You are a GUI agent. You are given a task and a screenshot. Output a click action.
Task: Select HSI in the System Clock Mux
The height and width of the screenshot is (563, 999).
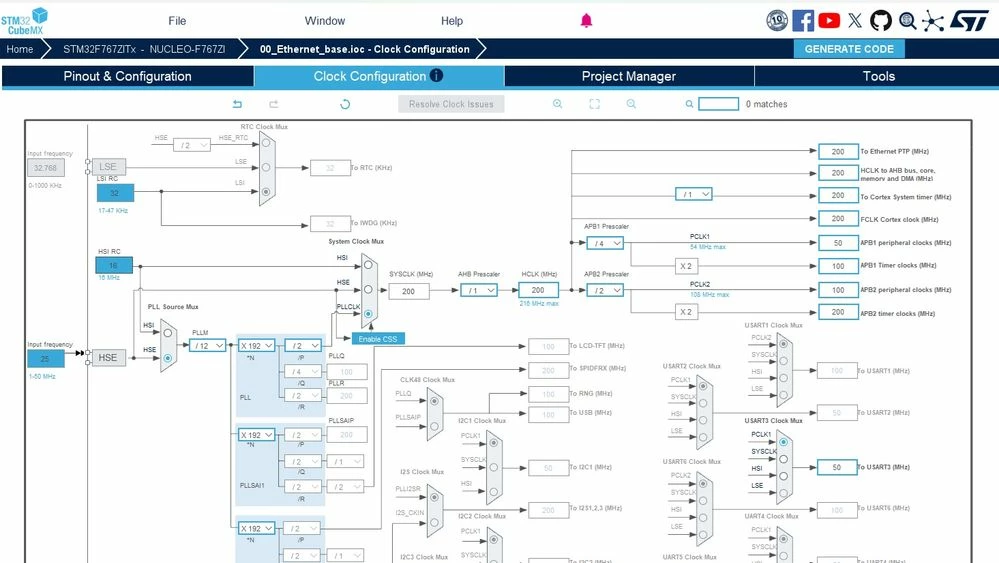pyautogui.click(x=368, y=265)
